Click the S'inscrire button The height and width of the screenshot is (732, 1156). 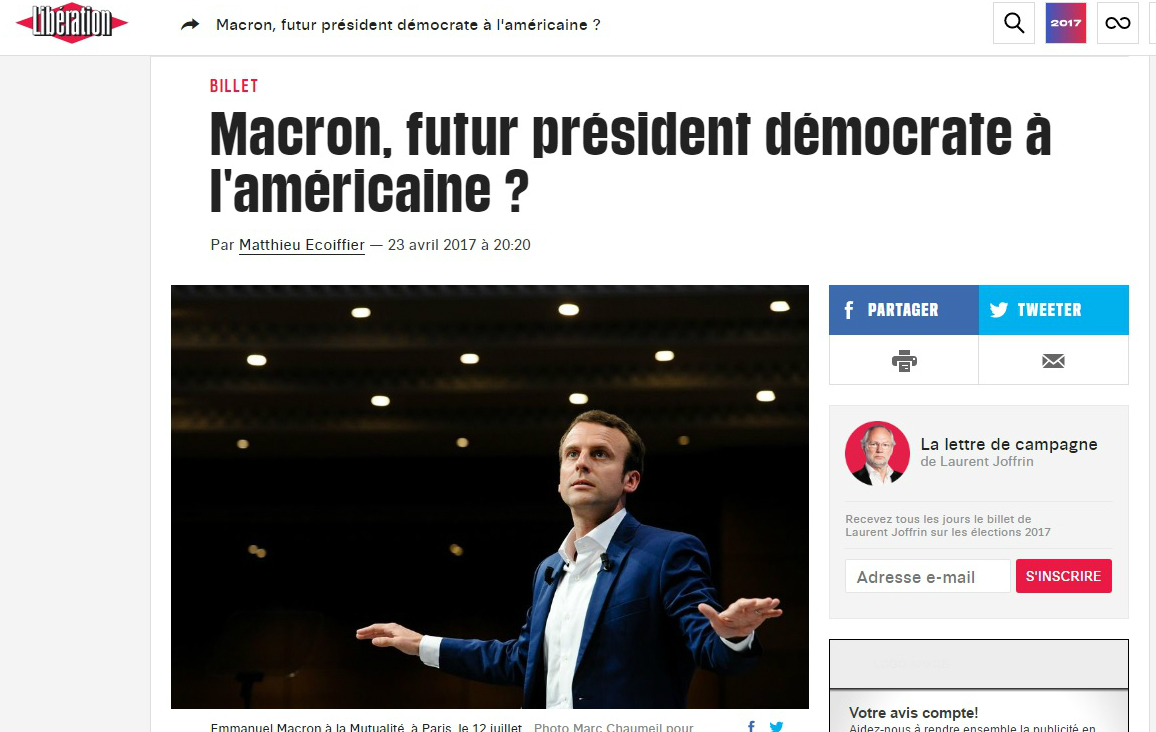pyautogui.click(x=1063, y=576)
